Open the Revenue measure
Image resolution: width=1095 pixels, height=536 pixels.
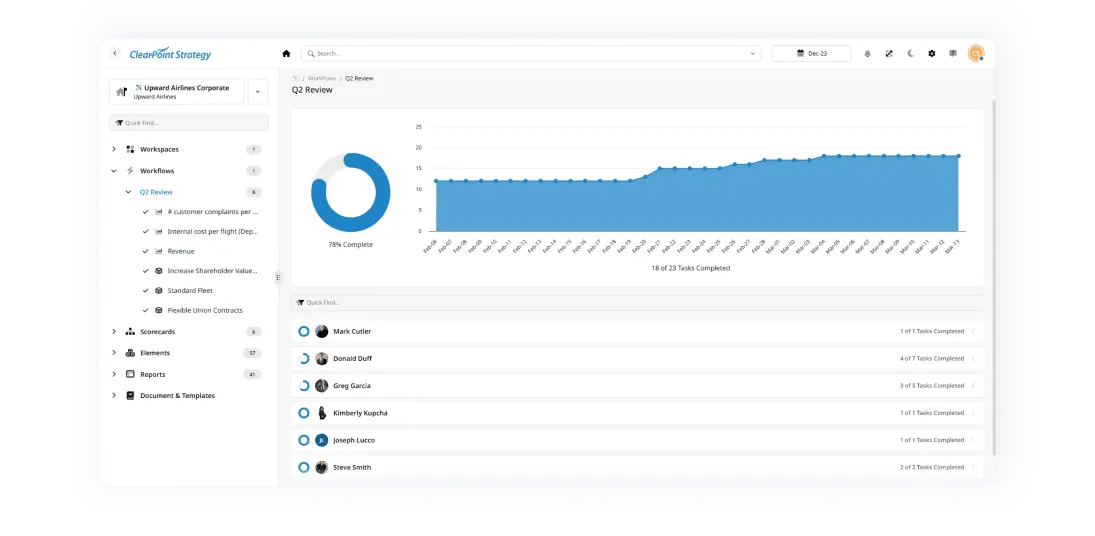[x=181, y=251]
